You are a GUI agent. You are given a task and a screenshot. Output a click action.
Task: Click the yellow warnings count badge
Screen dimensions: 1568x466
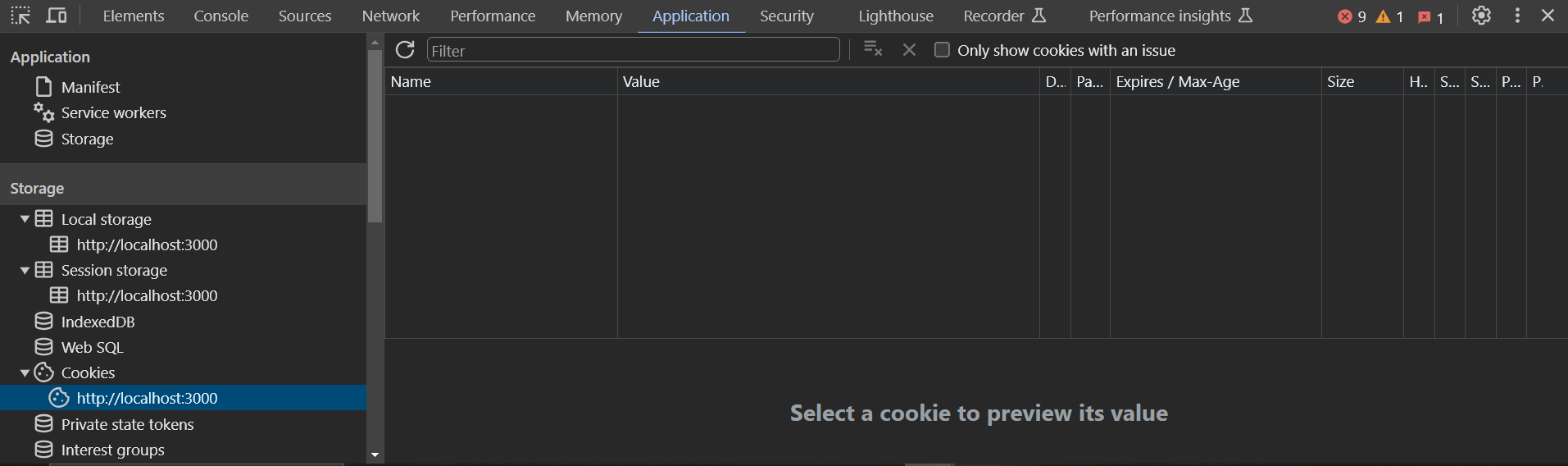click(x=1389, y=16)
